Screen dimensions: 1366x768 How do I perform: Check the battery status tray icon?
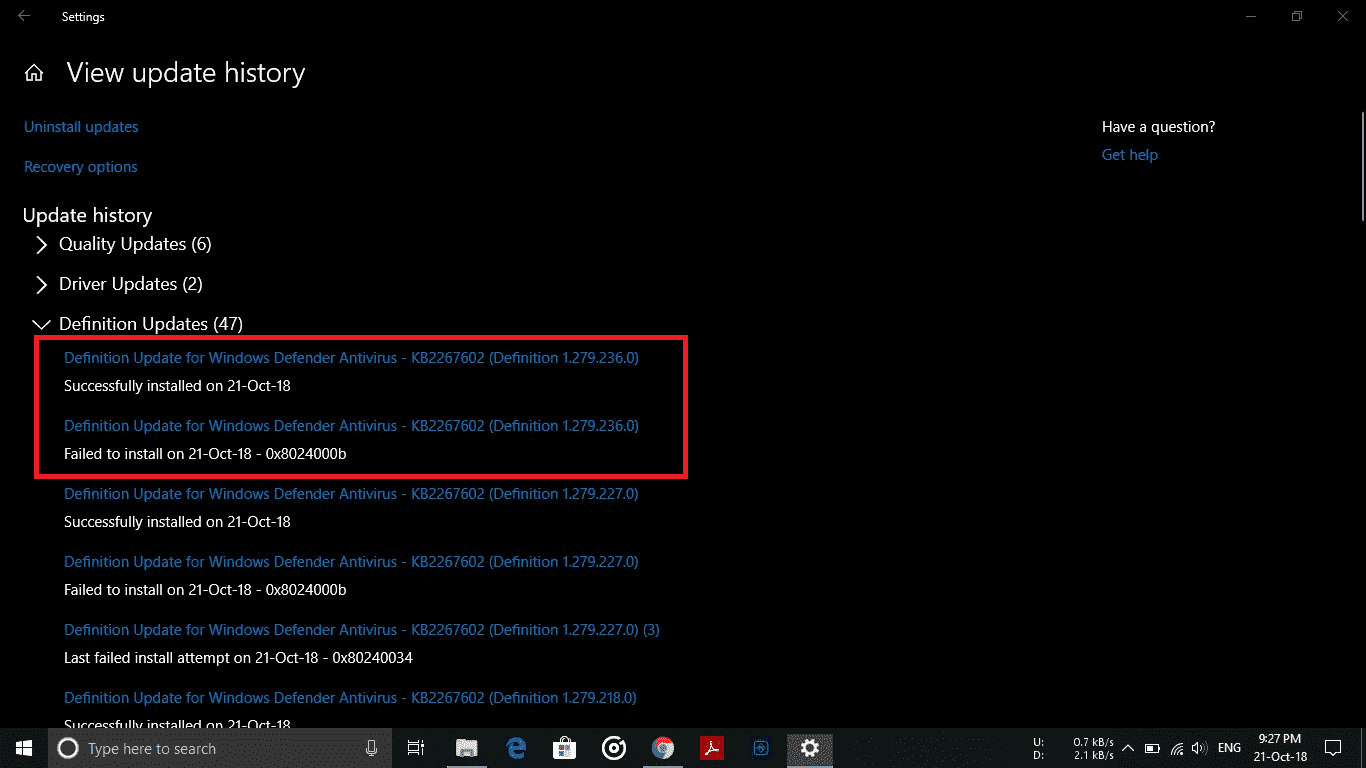pyautogui.click(x=1152, y=748)
